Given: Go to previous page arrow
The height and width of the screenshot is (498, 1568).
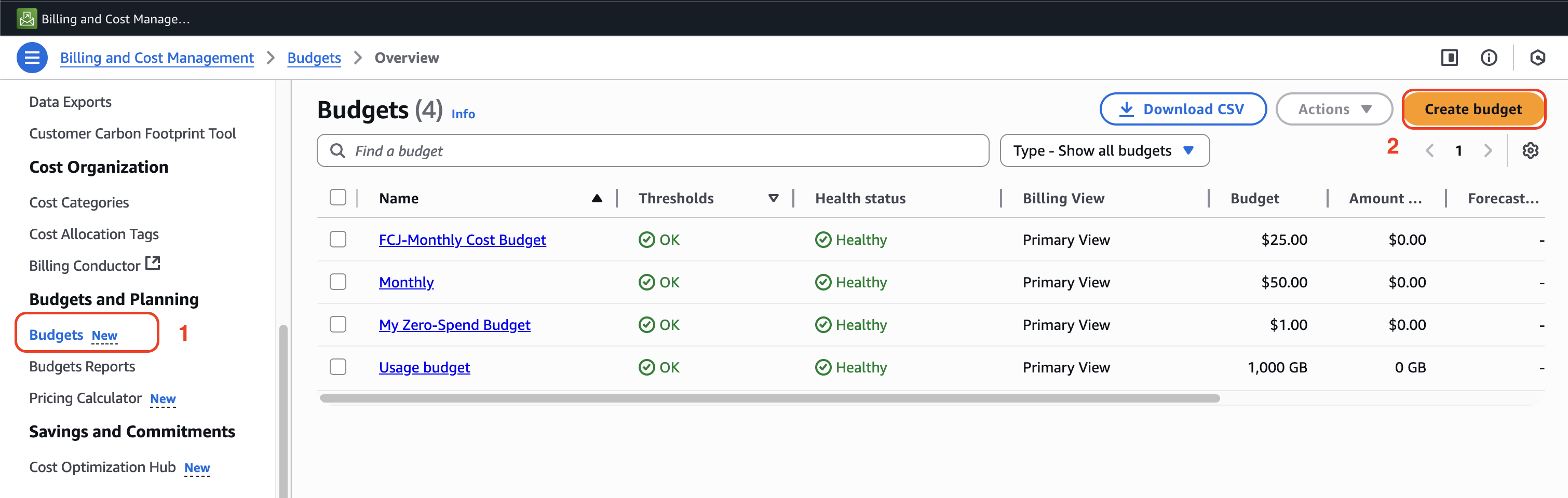Looking at the screenshot, I should [1430, 151].
